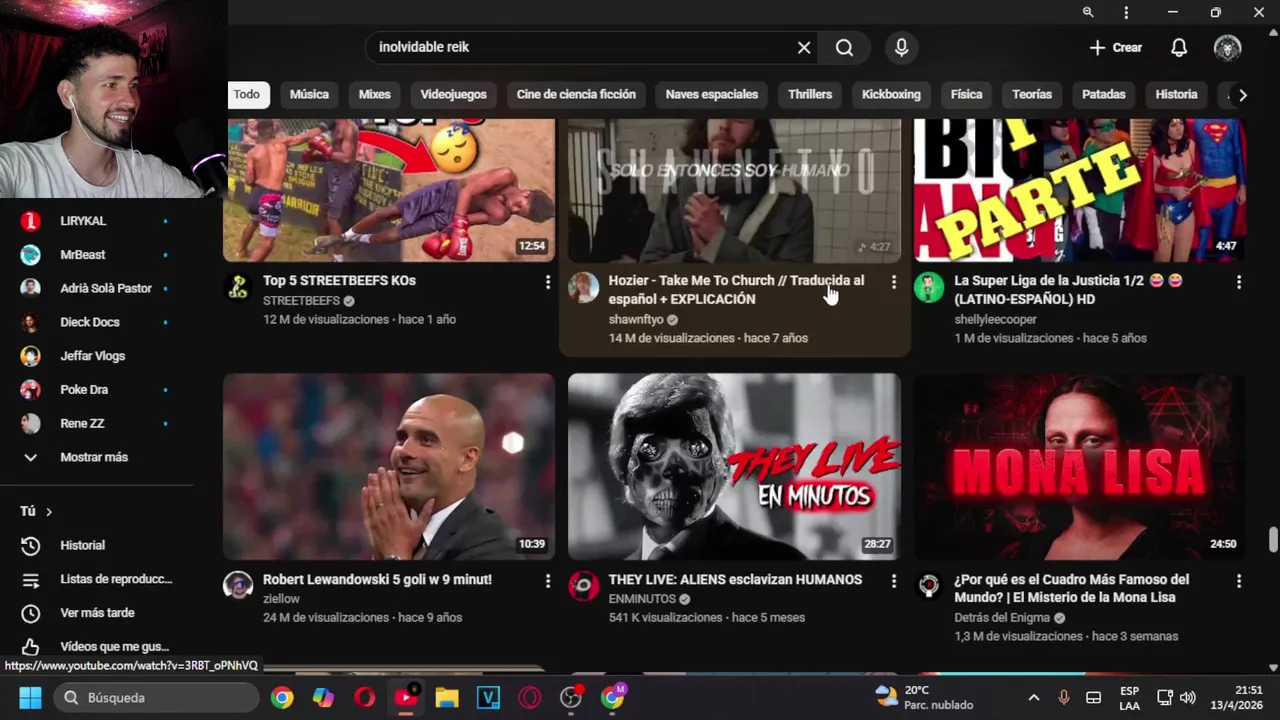
Task: Open options menu for La Super Liga de la Justicia
Action: [x=1238, y=282]
